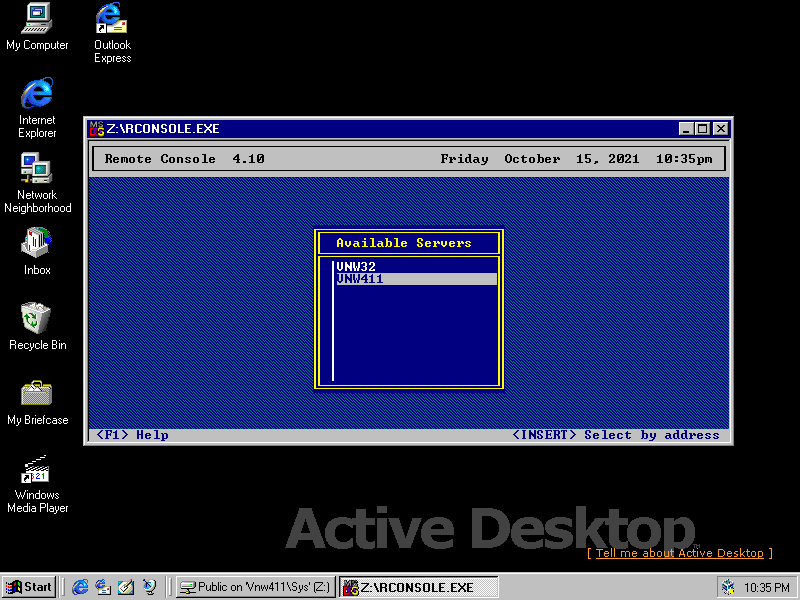800x600 pixels.
Task: Click the View Channels Quick Launch icon
Action: click(x=149, y=587)
